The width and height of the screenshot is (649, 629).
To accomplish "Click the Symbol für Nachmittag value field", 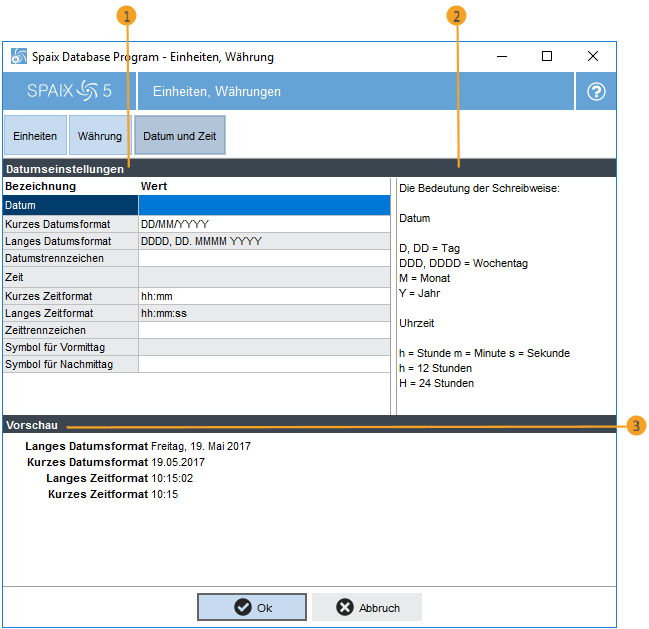I will coord(264,364).
